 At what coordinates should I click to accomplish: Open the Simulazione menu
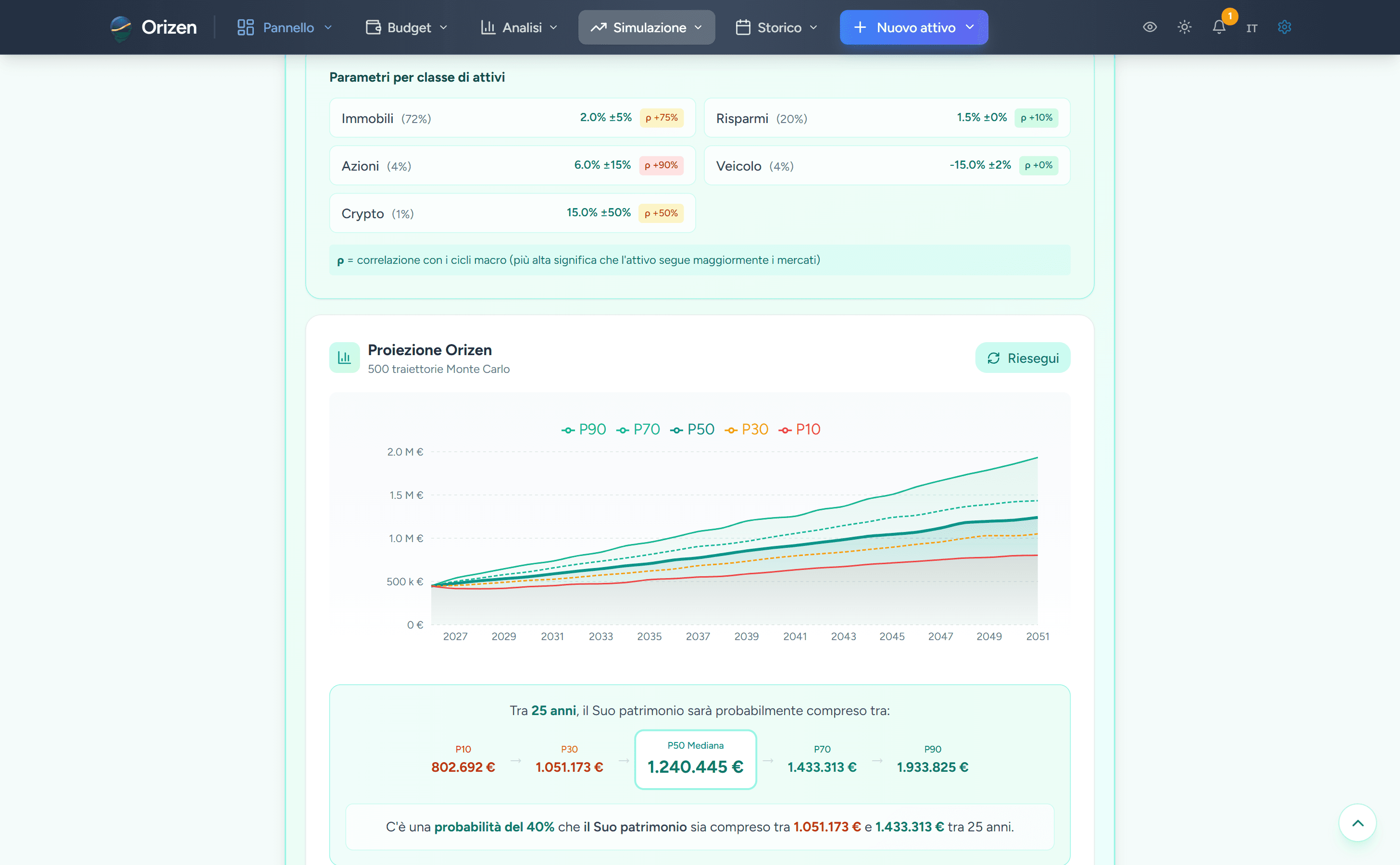click(x=646, y=27)
